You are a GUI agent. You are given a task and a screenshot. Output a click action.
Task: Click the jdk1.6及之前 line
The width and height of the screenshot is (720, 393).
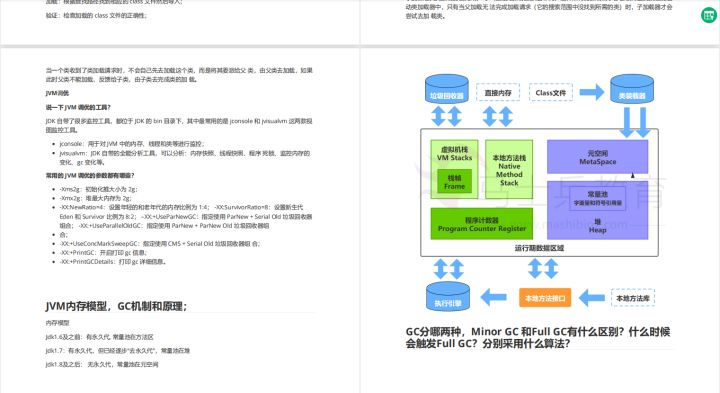[100, 337]
